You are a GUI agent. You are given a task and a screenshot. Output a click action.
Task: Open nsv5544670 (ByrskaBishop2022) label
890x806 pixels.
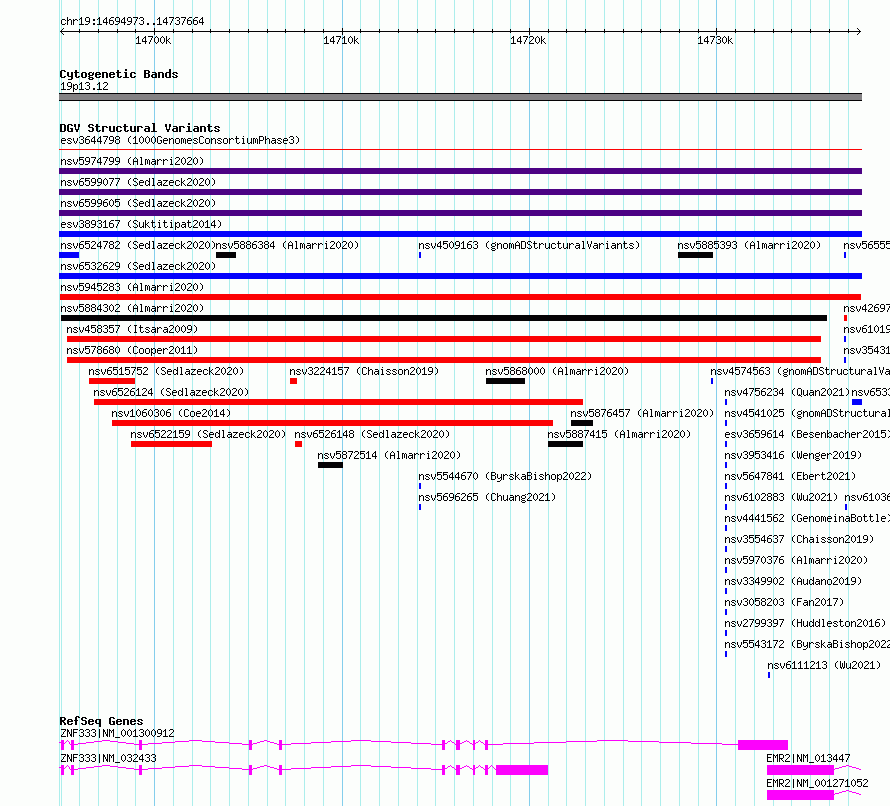tap(505, 476)
